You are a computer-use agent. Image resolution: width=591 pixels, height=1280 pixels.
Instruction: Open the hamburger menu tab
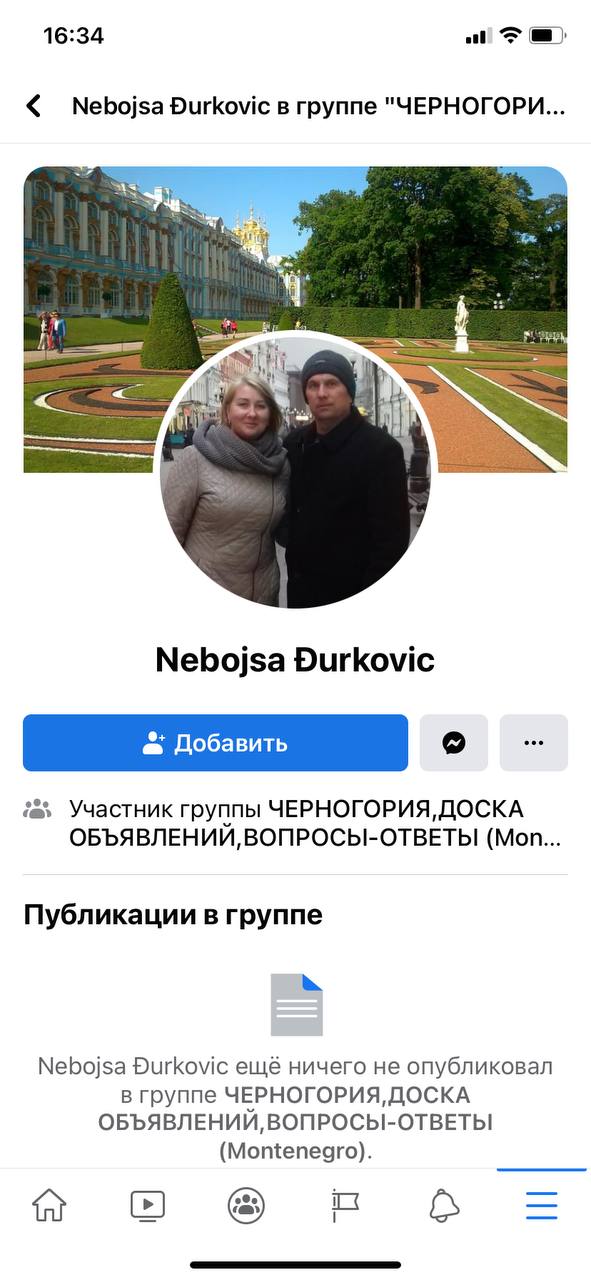[542, 1206]
